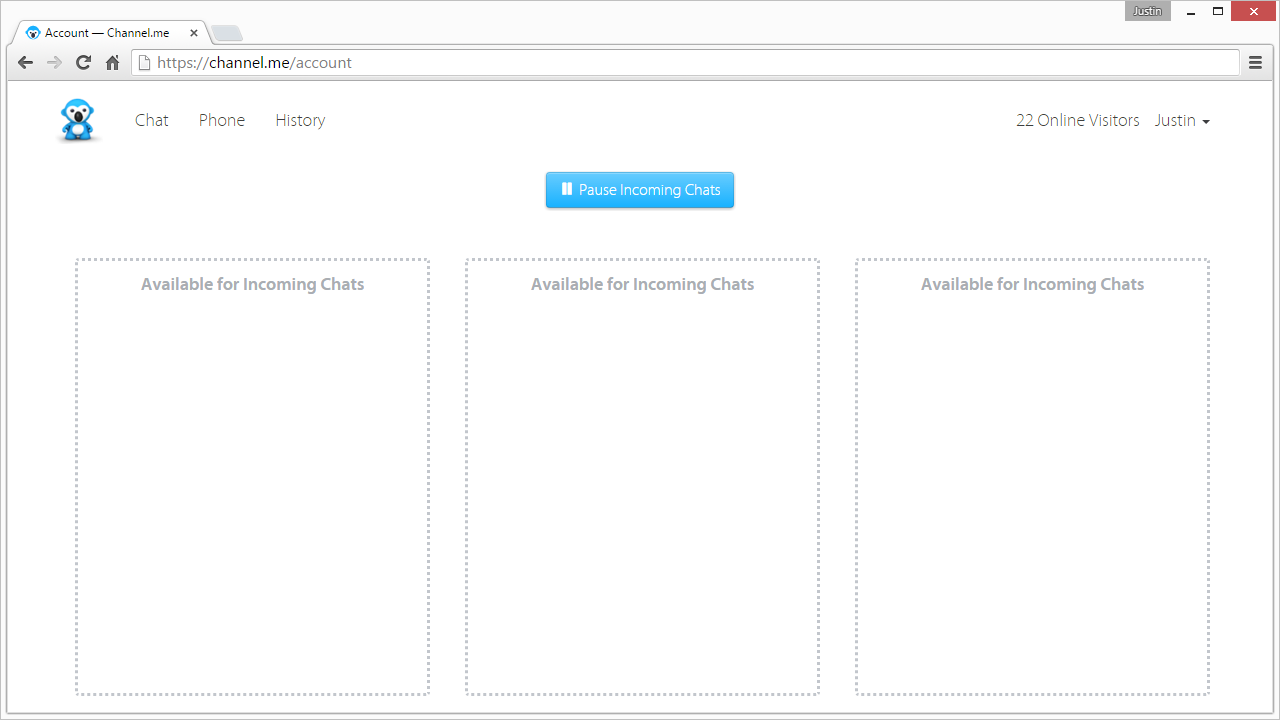Maximize the Chrome window

point(1218,12)
